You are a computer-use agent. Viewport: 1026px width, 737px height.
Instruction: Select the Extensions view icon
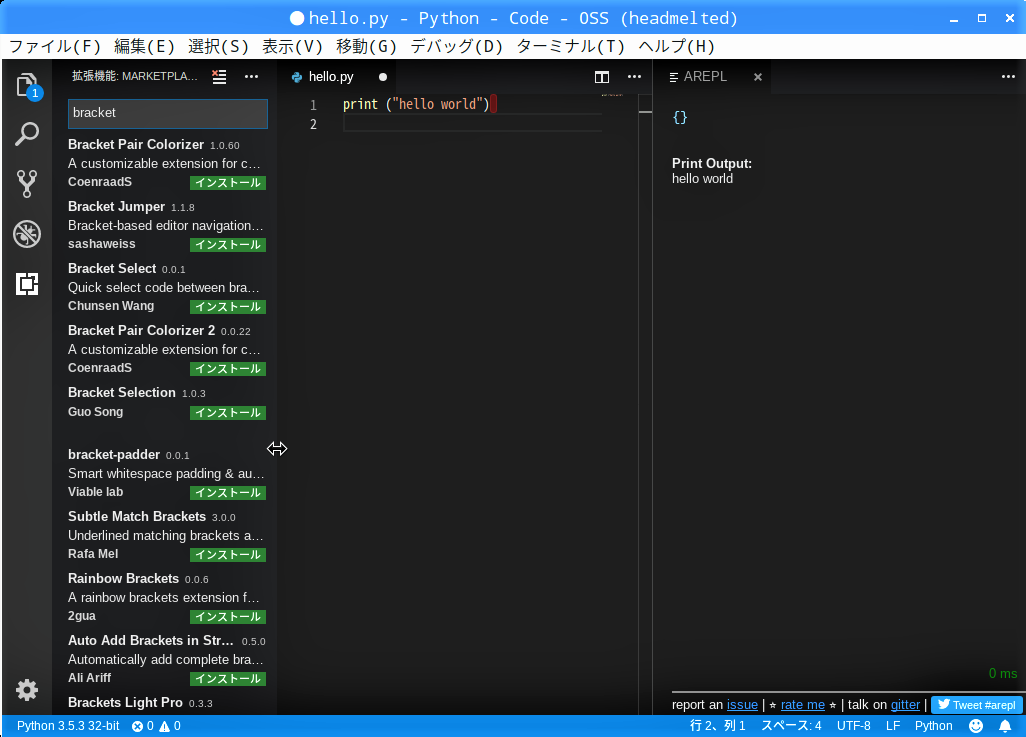pyautogui.click(x=27, y=283)
